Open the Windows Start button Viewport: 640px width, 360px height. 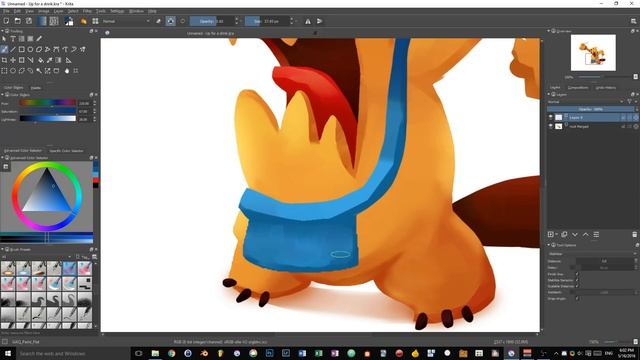point(7,353)
